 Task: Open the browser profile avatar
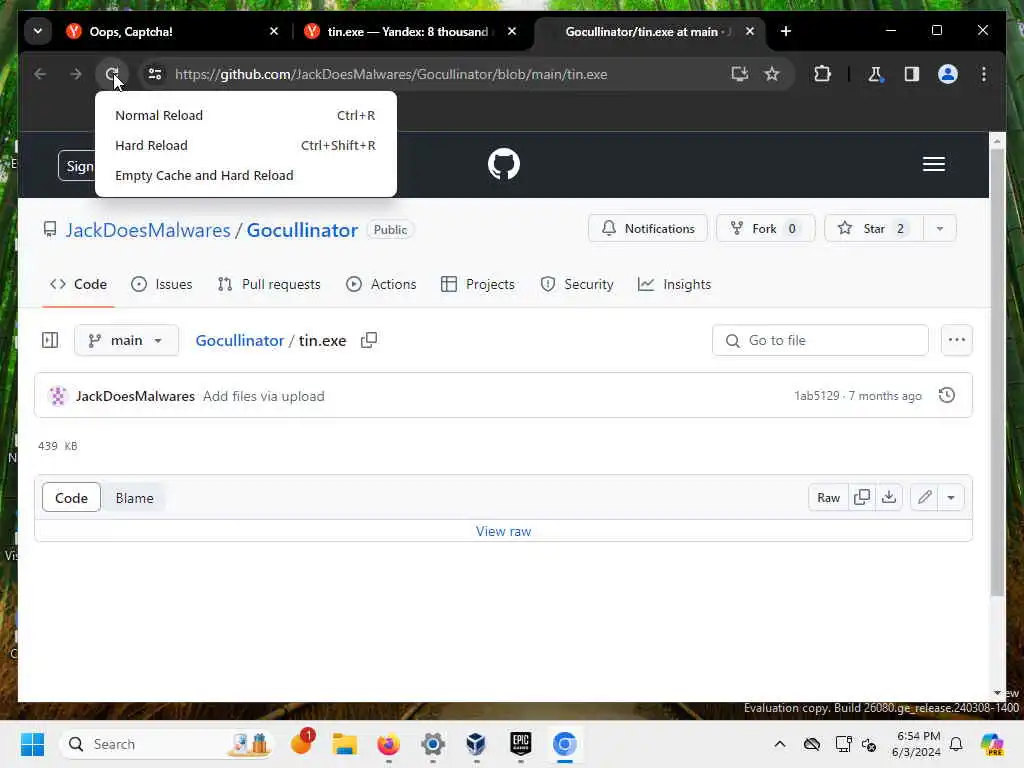point(948,74)
